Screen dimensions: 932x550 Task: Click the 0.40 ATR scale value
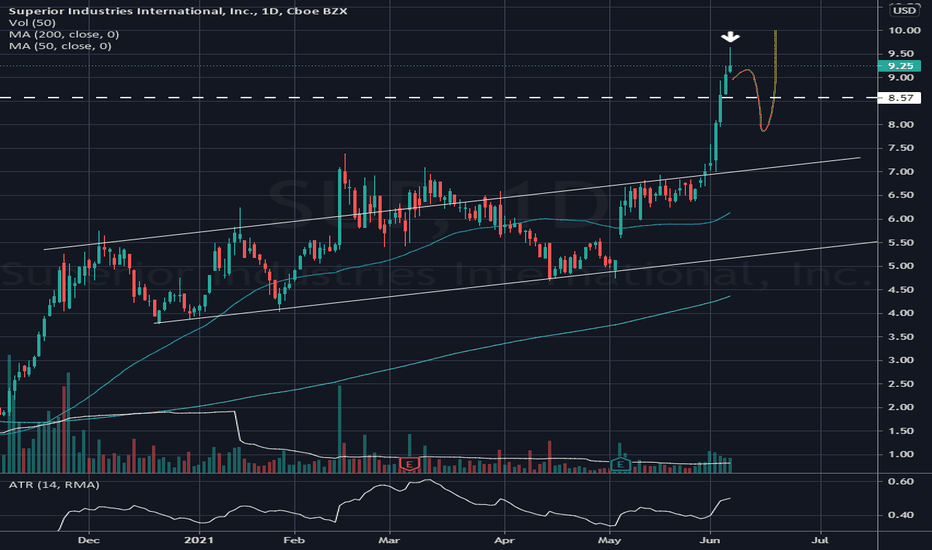[x=901, y=515]
